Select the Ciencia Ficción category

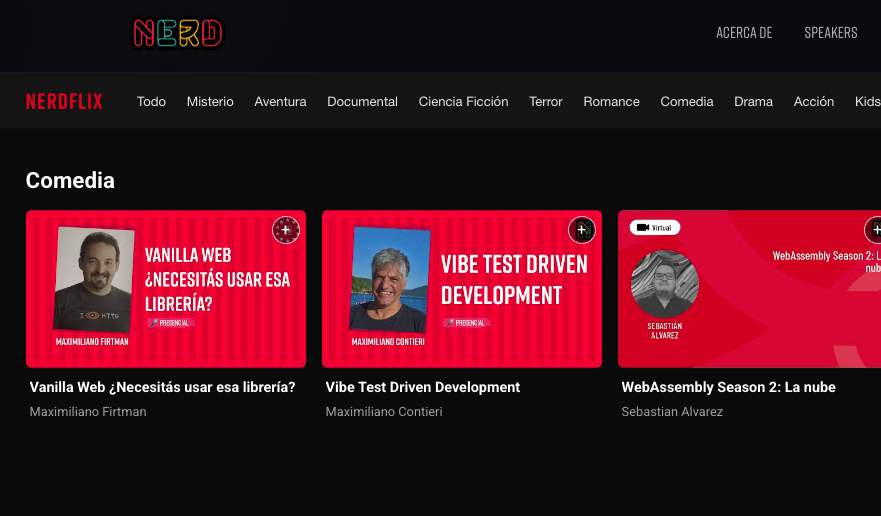coord(464,101)
